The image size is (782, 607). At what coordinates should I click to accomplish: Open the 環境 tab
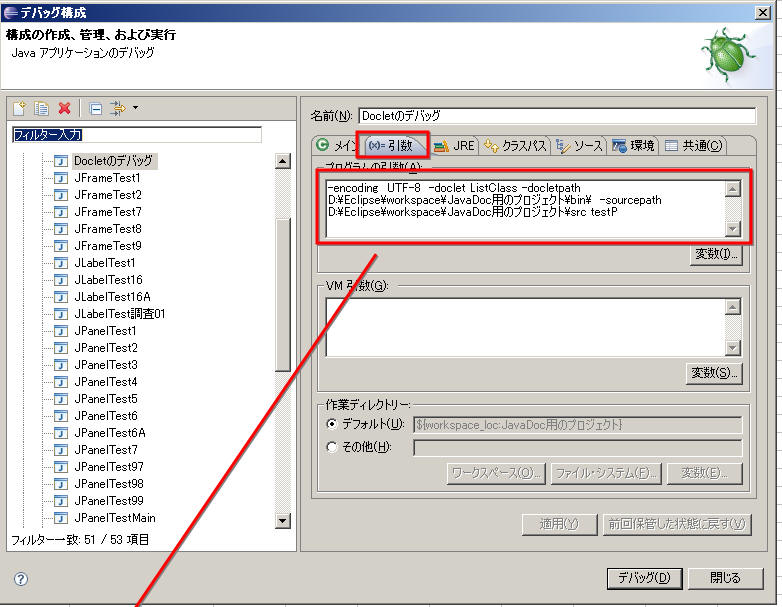click(633, 145)
